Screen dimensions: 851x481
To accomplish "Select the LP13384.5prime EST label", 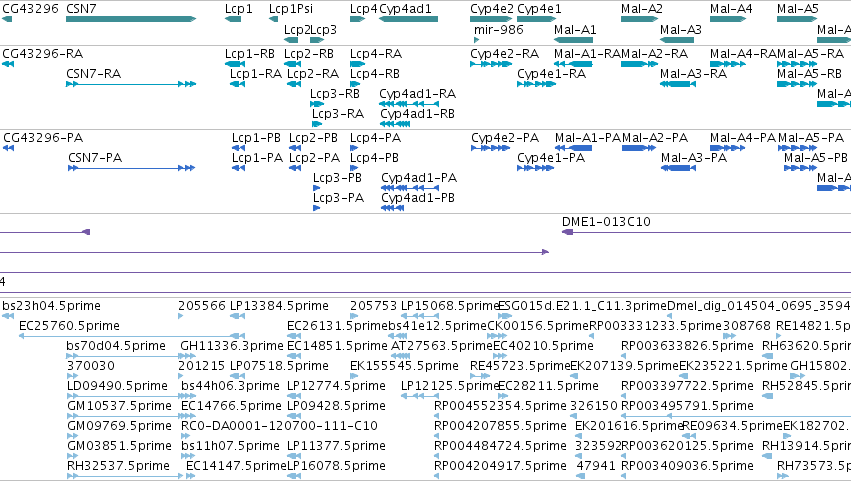I will 280,306.
